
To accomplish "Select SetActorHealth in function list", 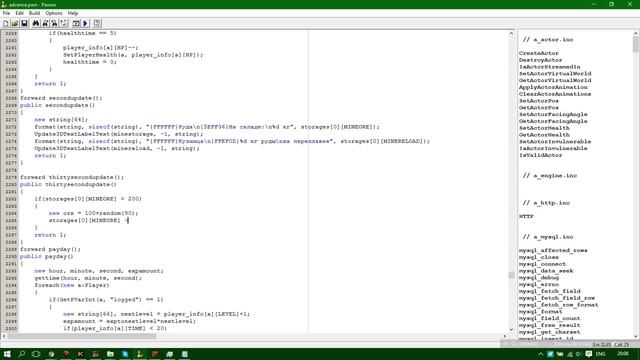I will click(544, 128).
